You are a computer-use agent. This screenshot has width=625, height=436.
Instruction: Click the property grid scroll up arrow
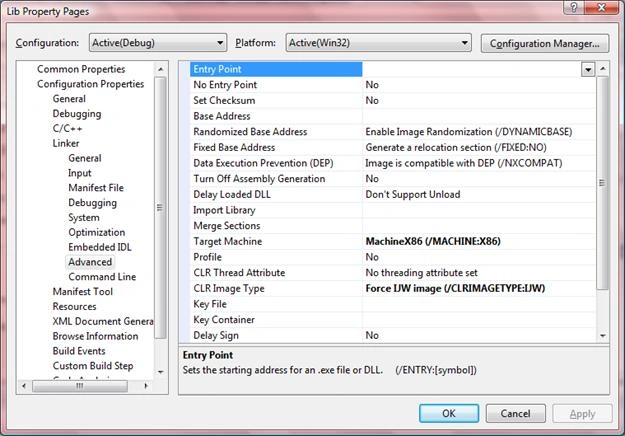point(603,69)
